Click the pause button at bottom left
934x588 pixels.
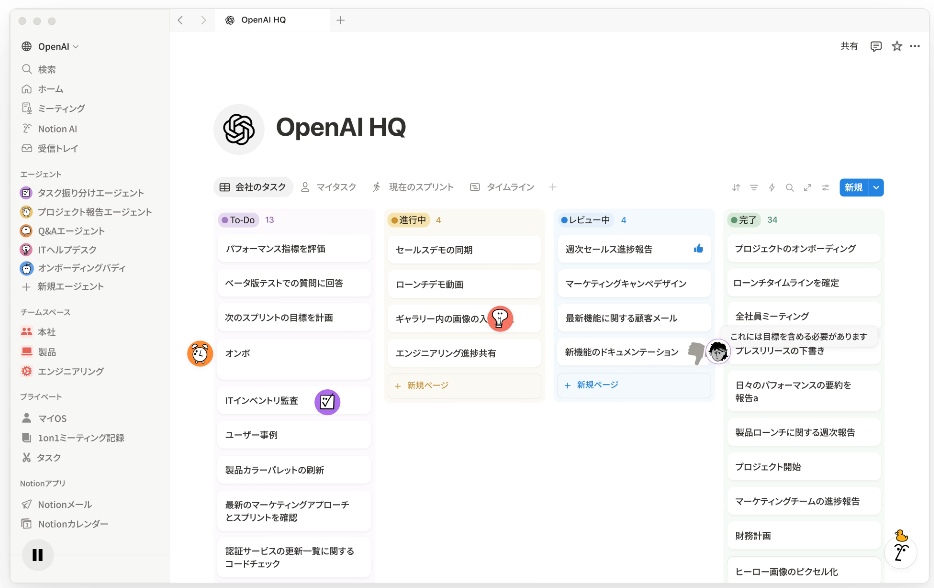(x=38, y=555)
